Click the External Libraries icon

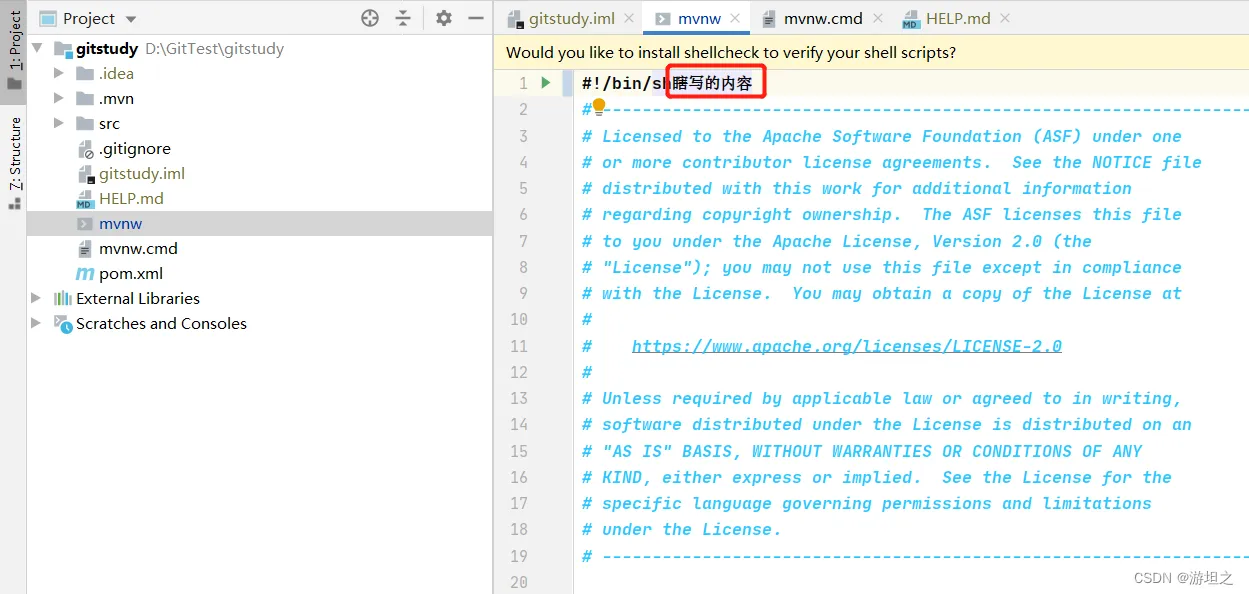click(63, 298)
